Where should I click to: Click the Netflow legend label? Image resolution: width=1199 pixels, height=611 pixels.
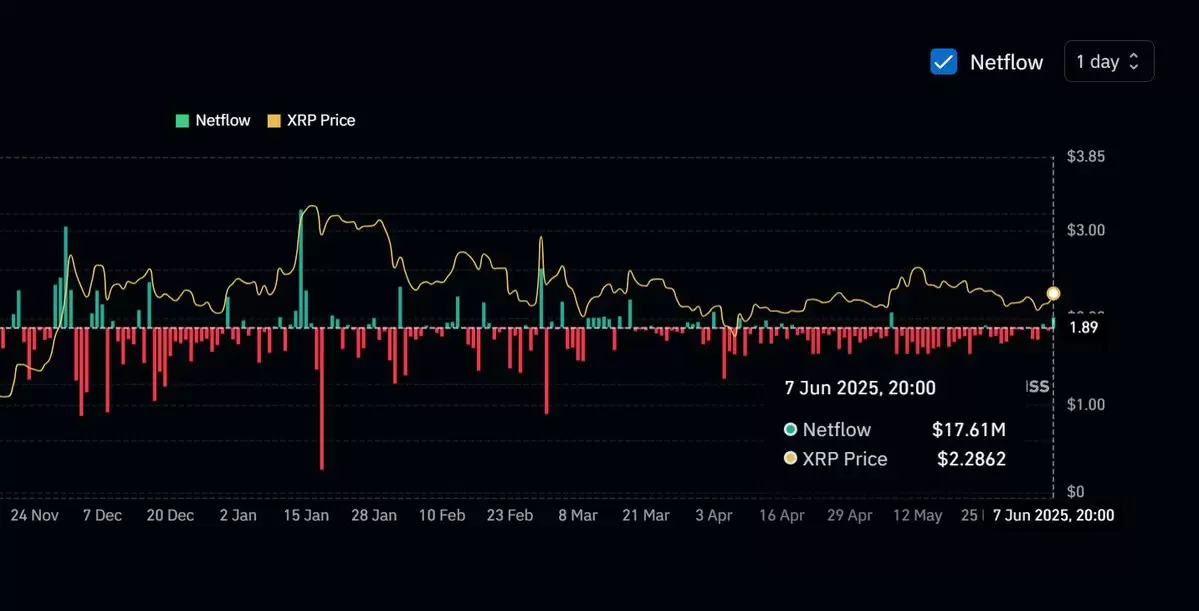(223, 120)
